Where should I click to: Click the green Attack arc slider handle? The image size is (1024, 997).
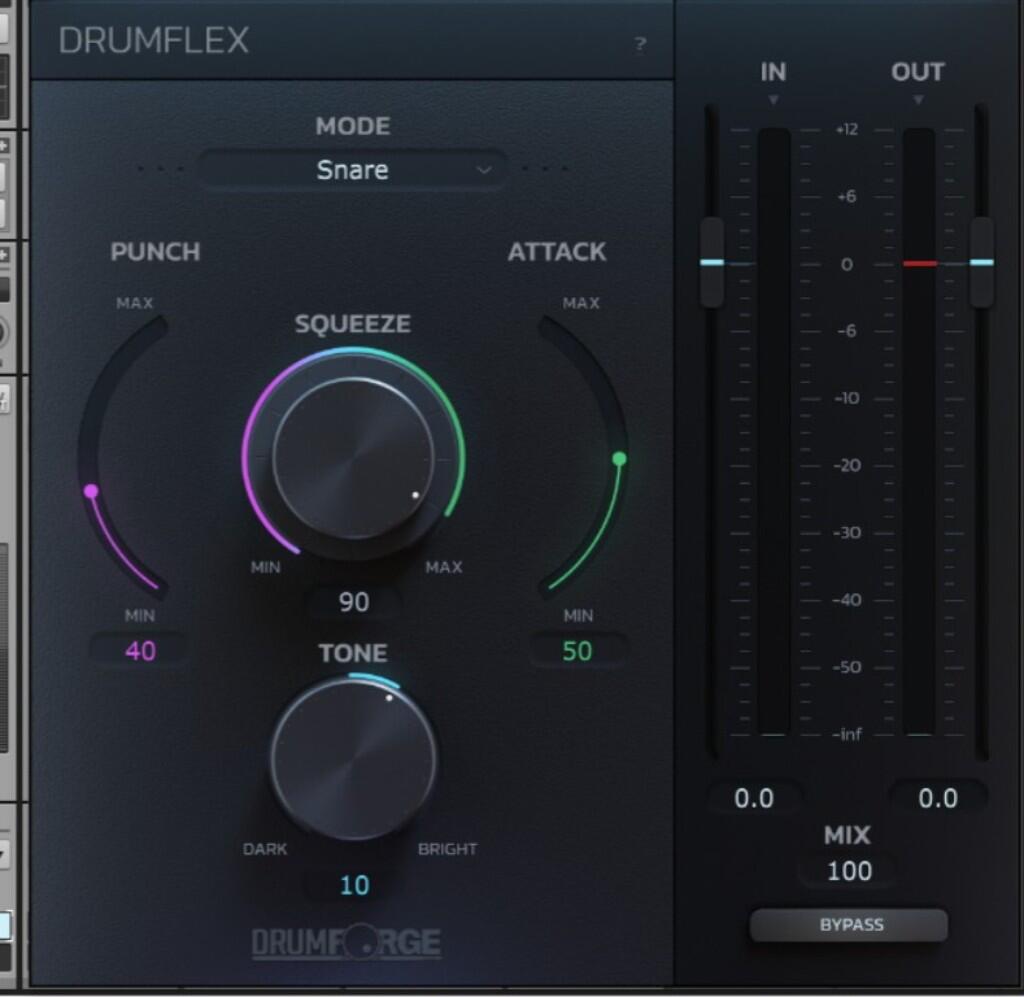(619, 459)
